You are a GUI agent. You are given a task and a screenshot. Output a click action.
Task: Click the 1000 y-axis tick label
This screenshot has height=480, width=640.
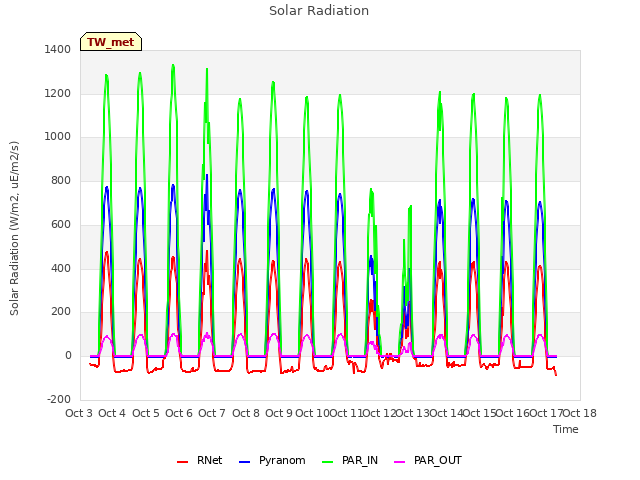(58, 137)
